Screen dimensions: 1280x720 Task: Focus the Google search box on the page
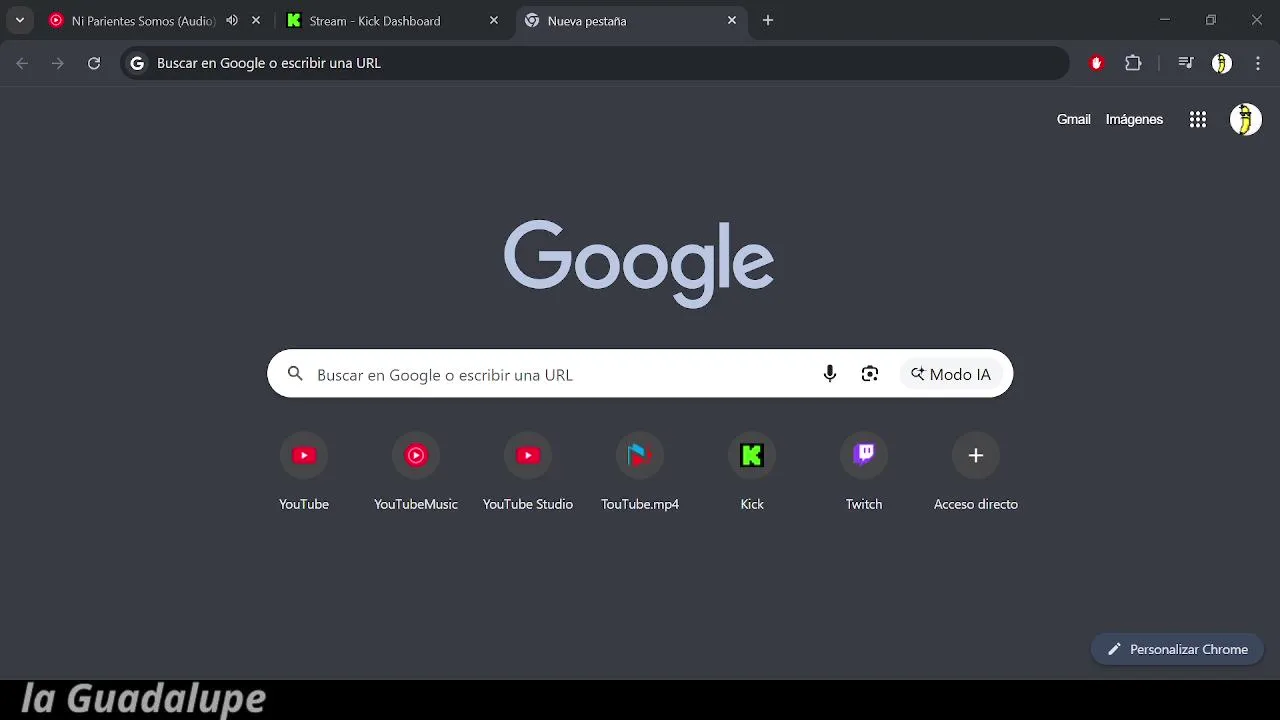coord(640,373)
